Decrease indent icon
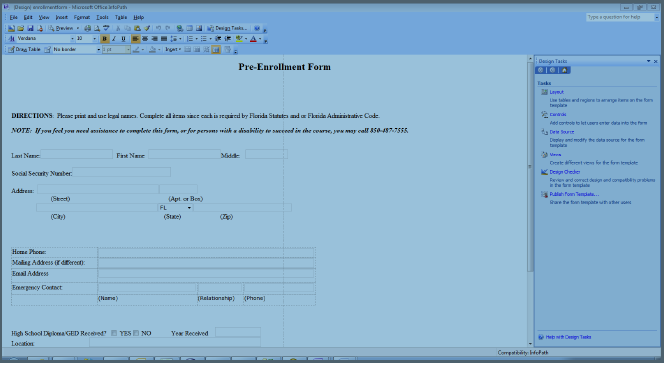667x368 pixels. tap(218, 39)
